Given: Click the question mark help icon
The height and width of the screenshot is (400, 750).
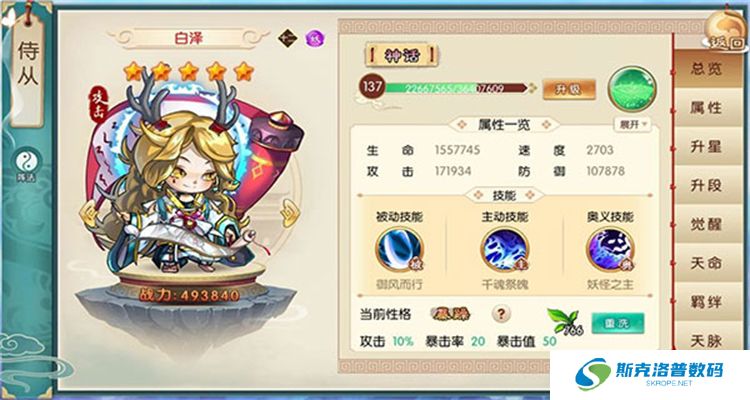Looking at the screenshot, I should click(501, 314).
